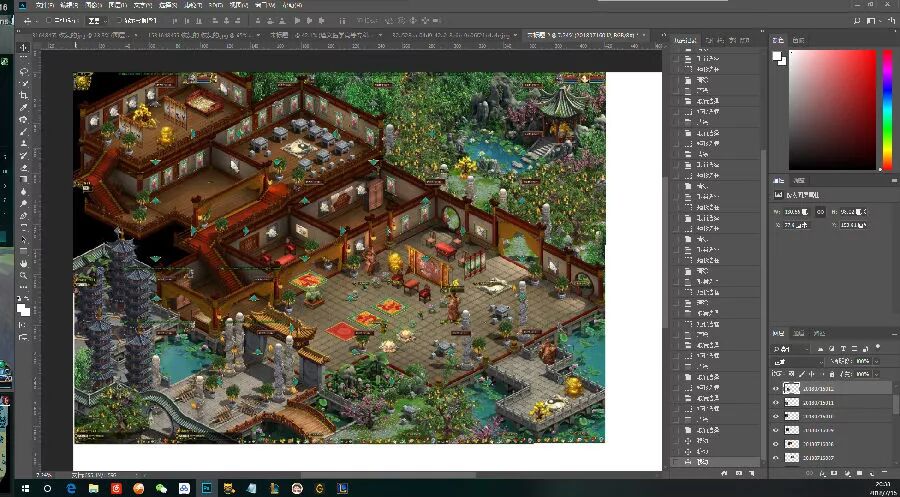Select the last highlighted state in the History panel

(717, 461)
